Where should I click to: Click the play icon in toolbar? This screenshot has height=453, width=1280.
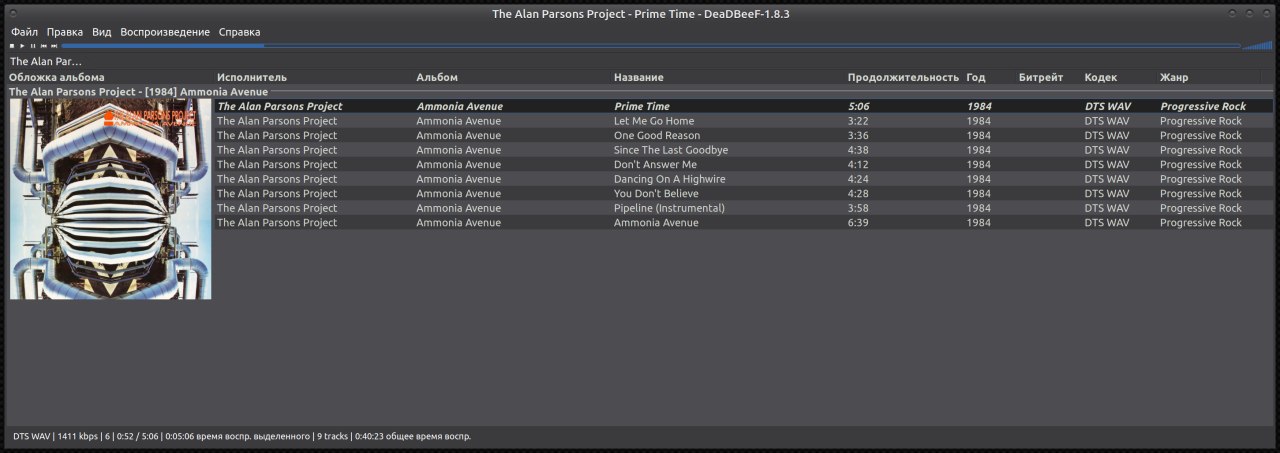[22, 46]
